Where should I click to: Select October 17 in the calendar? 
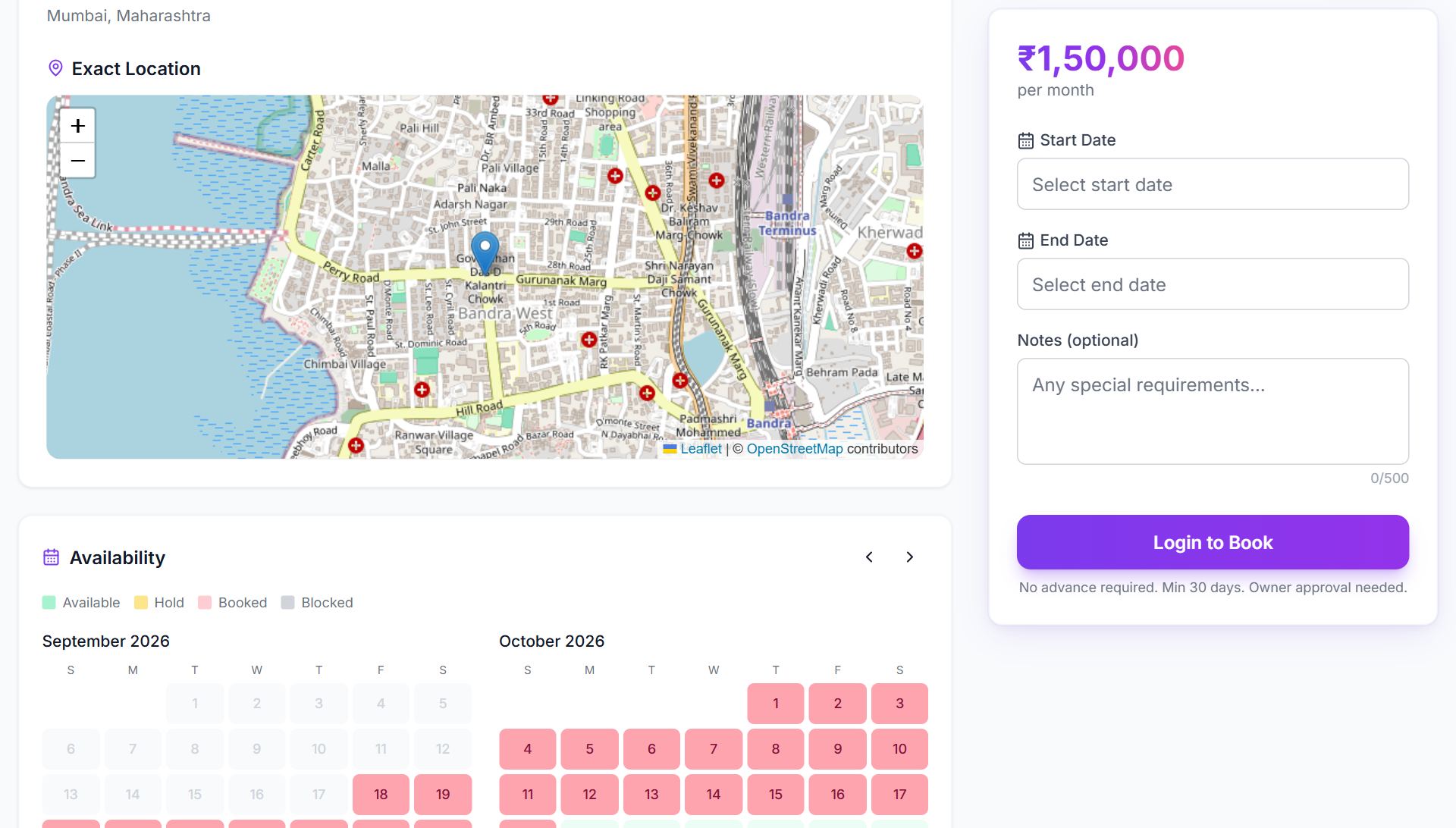[x=899, y=794]
